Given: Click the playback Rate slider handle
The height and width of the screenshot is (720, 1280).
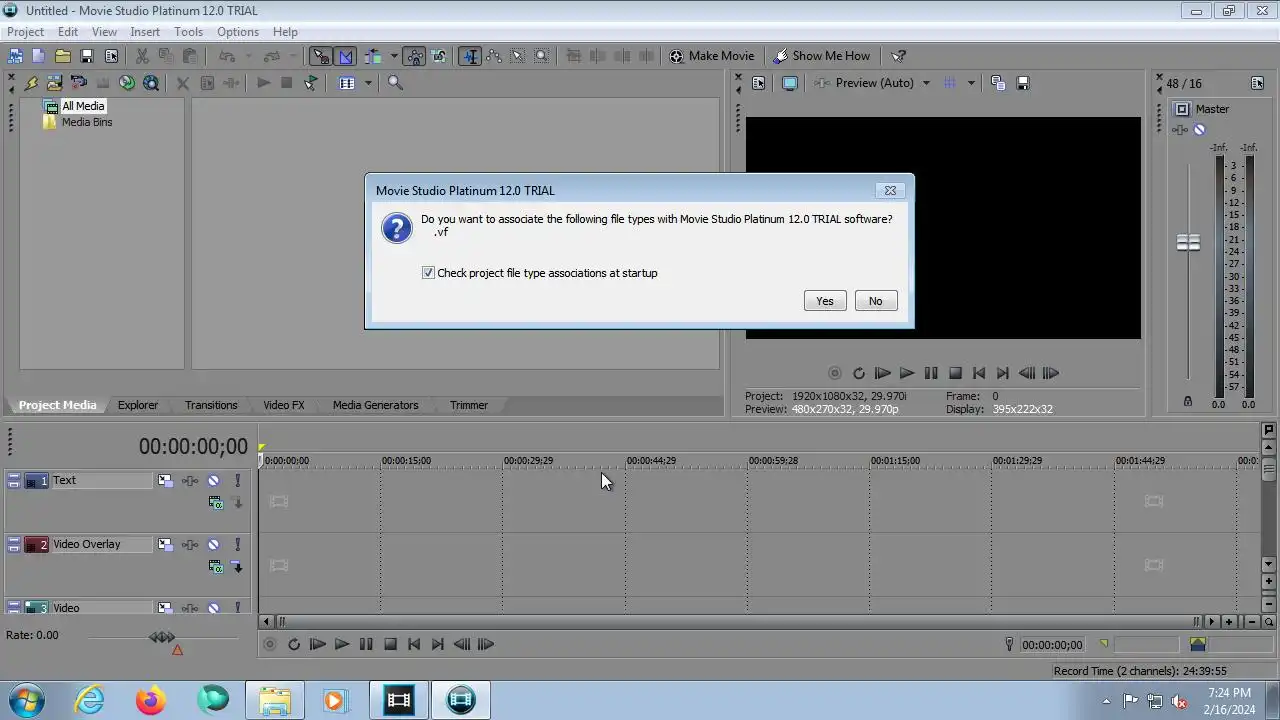Looking at the screenshot, I should pyautogui.click(x=162, y=637).
